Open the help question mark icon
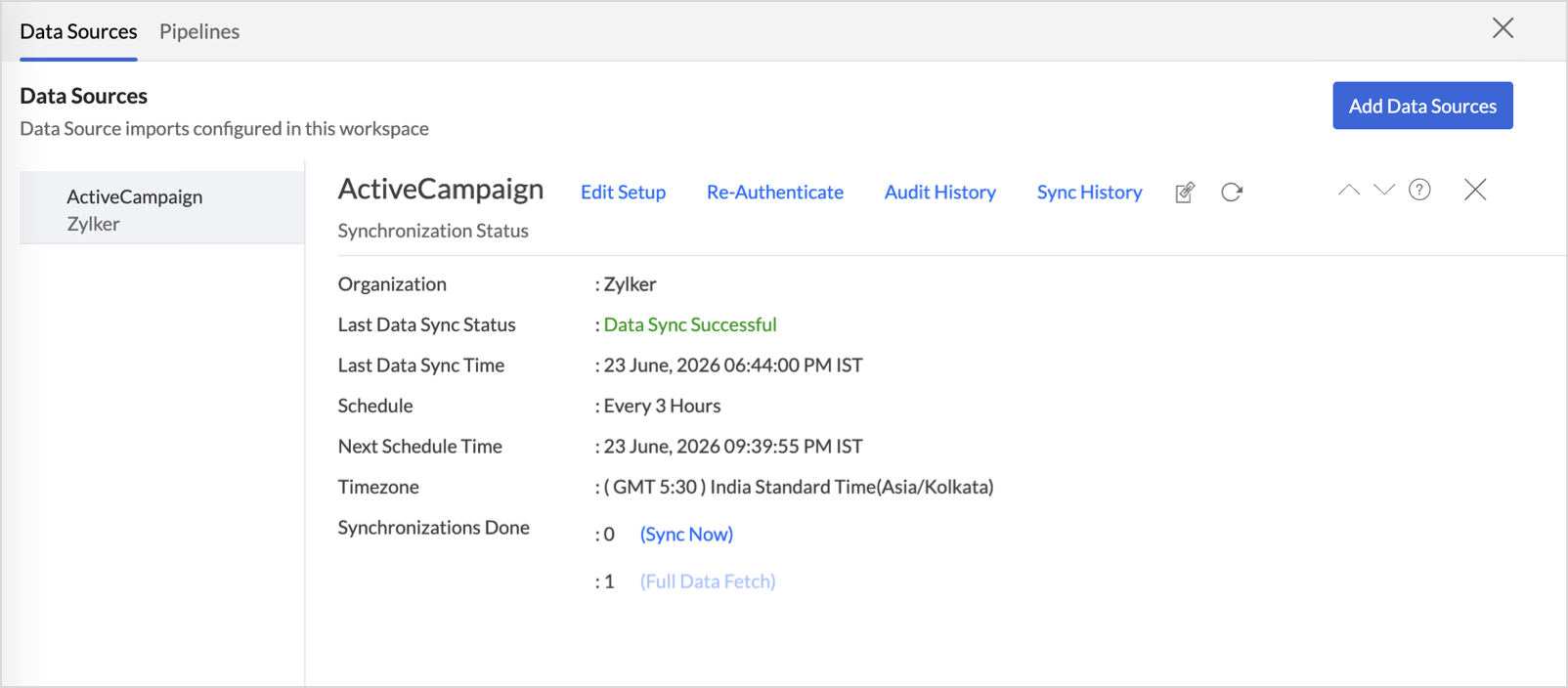 (1419, 190)
